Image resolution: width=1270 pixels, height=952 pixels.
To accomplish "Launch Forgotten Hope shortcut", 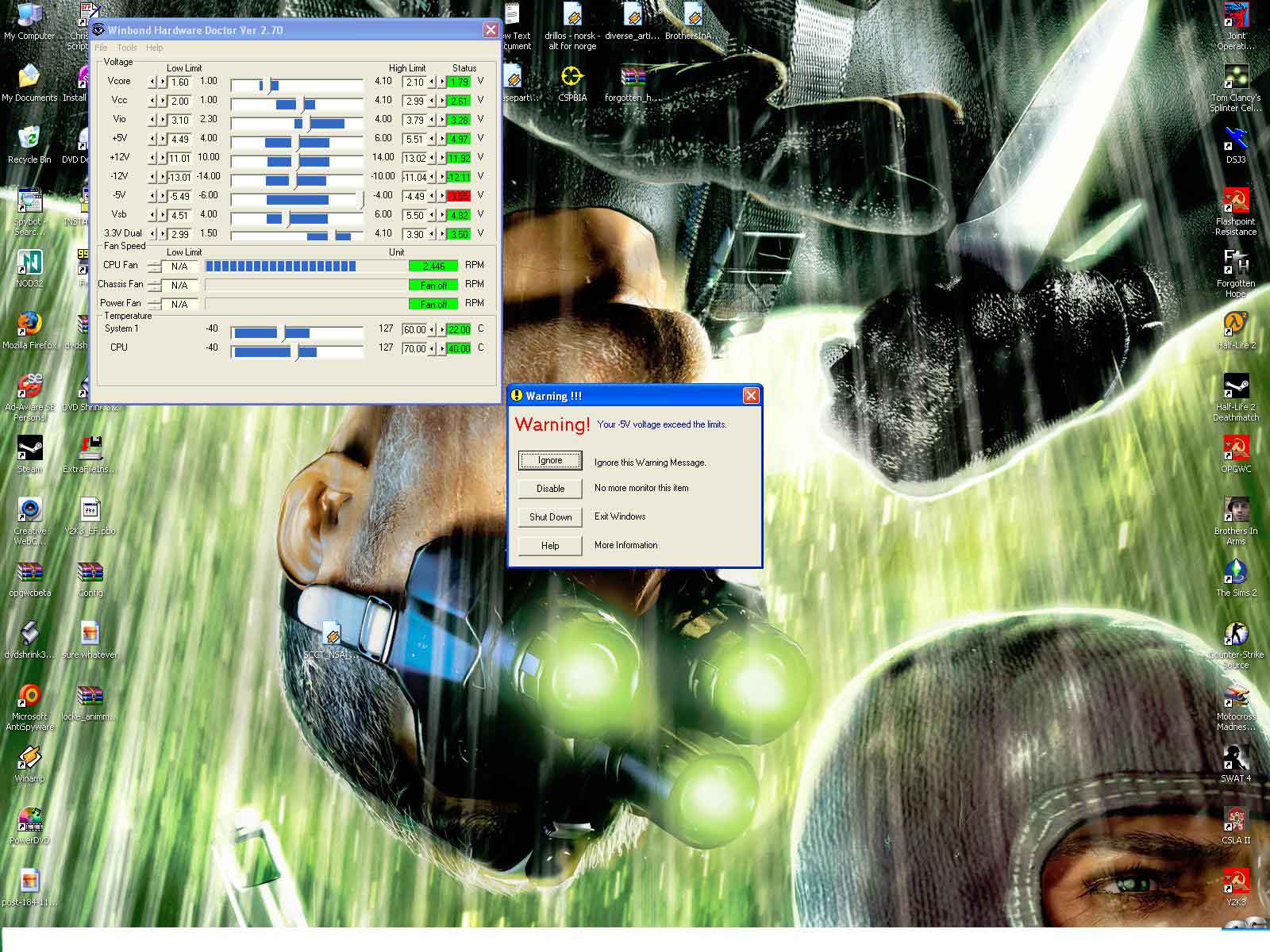I will (1236, 274).
